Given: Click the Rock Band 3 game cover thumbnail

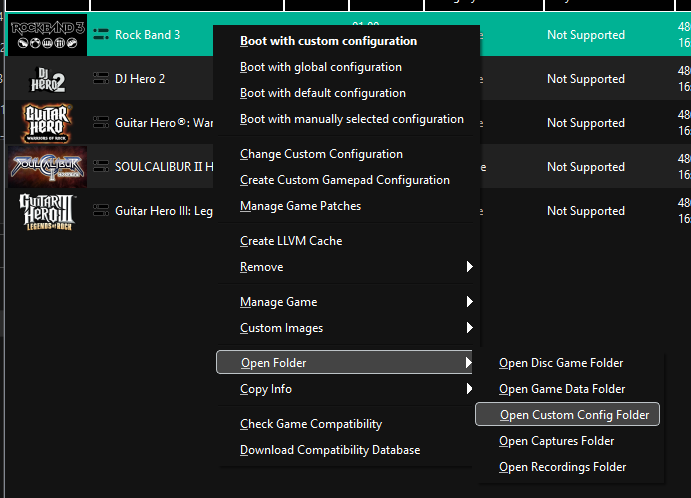Looking at the screenshot, I should tap(48, 35).
